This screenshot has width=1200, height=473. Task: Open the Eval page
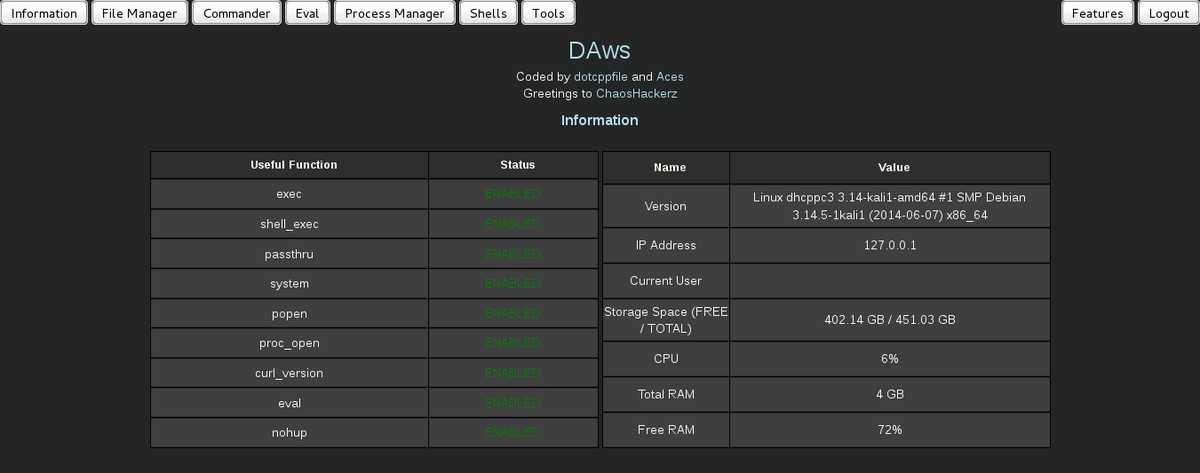307,13
